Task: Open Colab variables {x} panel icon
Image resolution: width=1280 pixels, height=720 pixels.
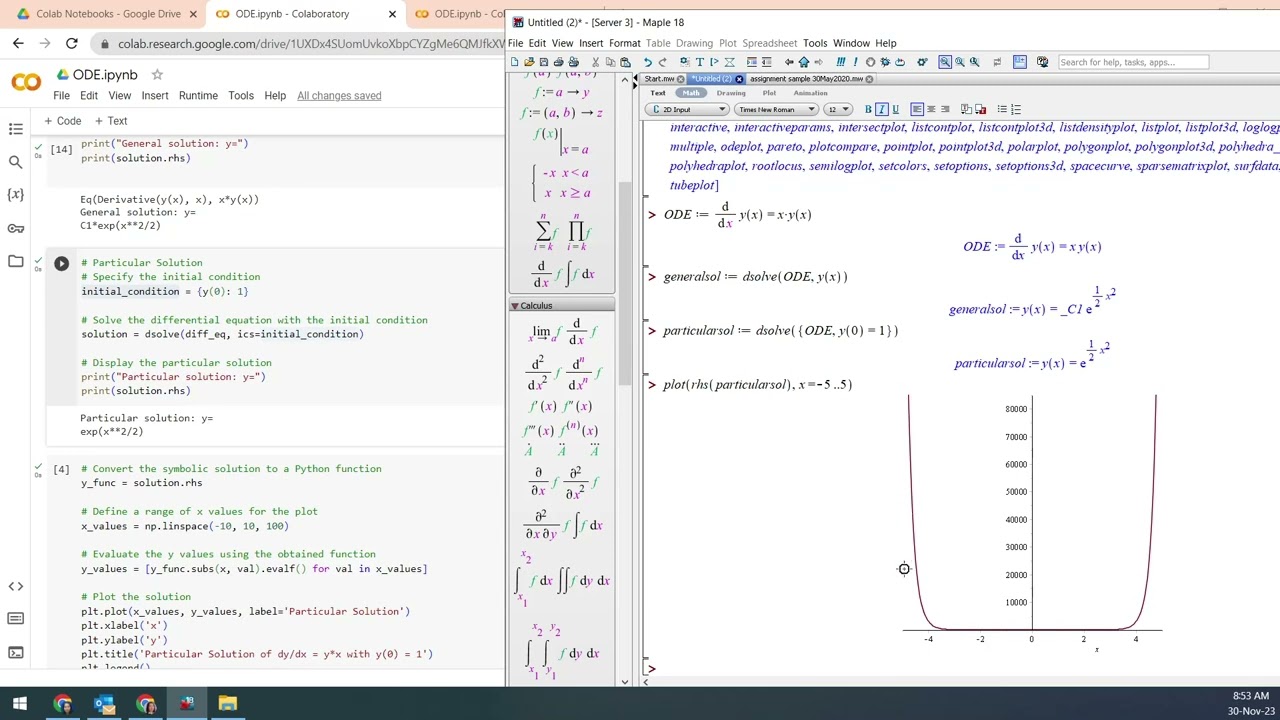Action: (x=15, y=194)
